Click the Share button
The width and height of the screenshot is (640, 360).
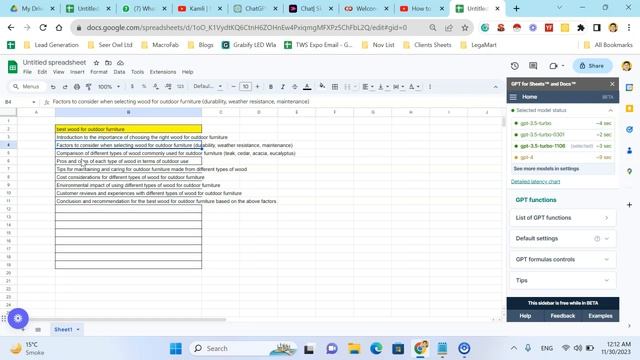592,66
